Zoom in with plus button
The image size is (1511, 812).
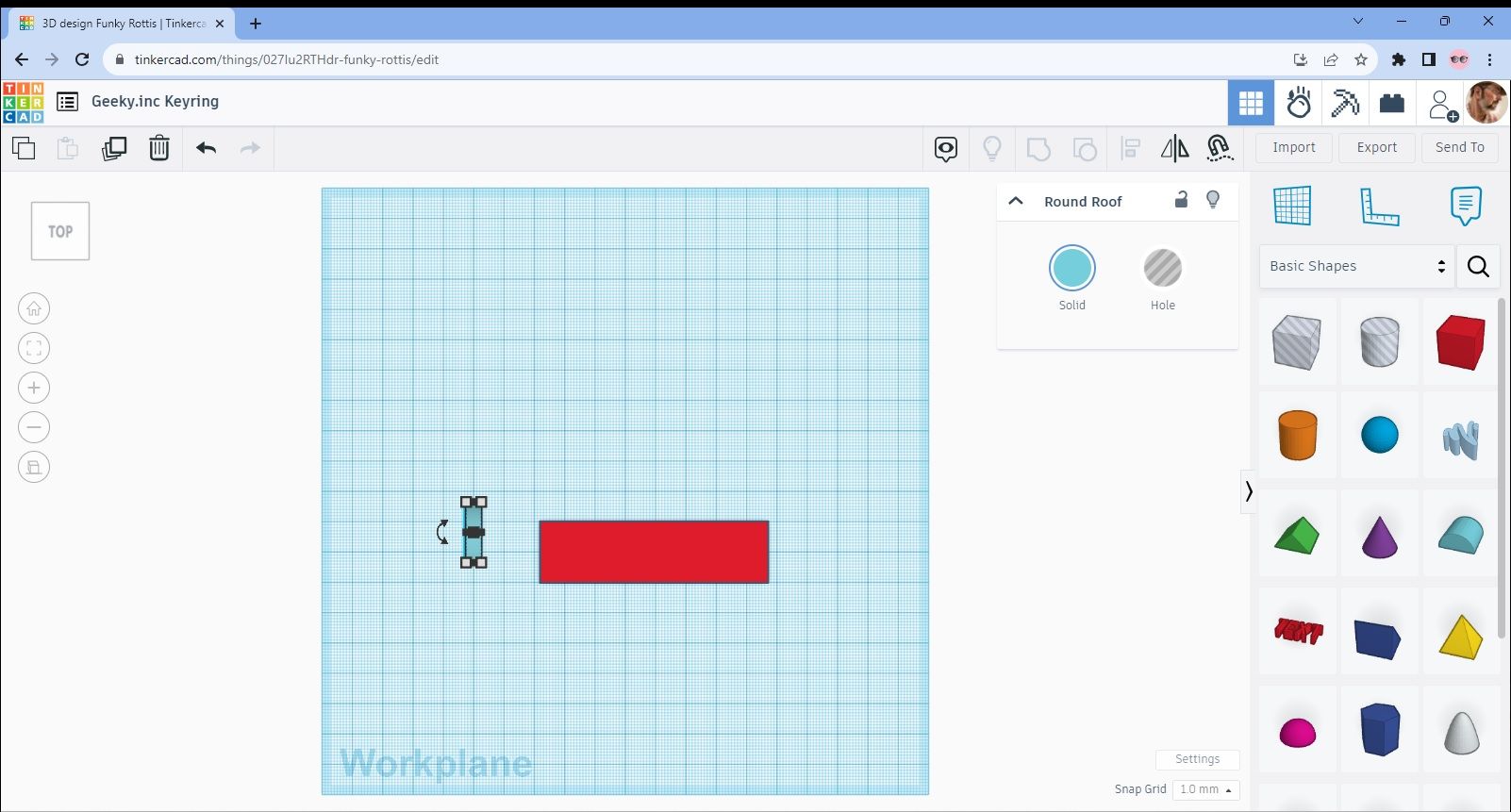(34, 388)
